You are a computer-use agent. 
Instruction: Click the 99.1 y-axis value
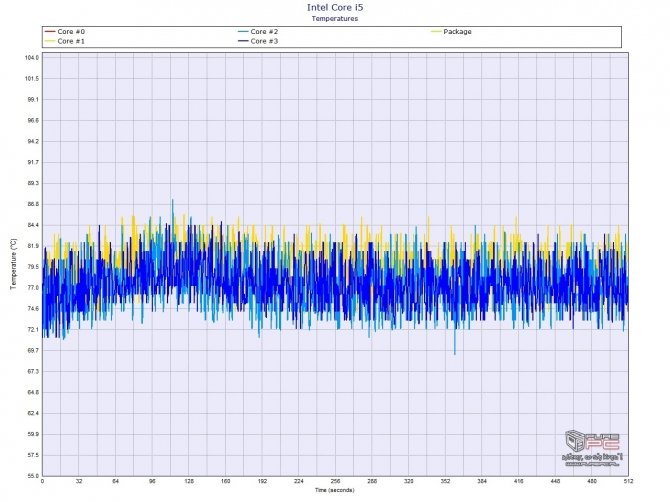[x=32, y=100]
